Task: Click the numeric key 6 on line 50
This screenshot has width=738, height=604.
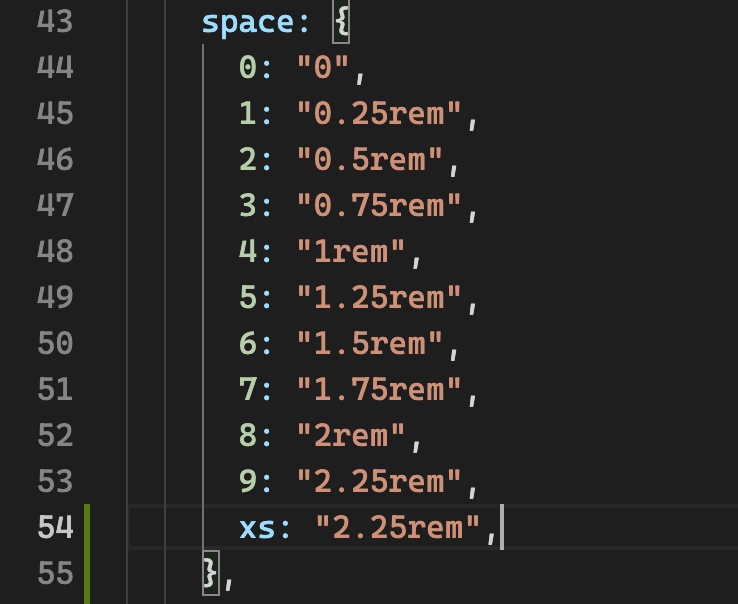Action: [x=248, y=343]
